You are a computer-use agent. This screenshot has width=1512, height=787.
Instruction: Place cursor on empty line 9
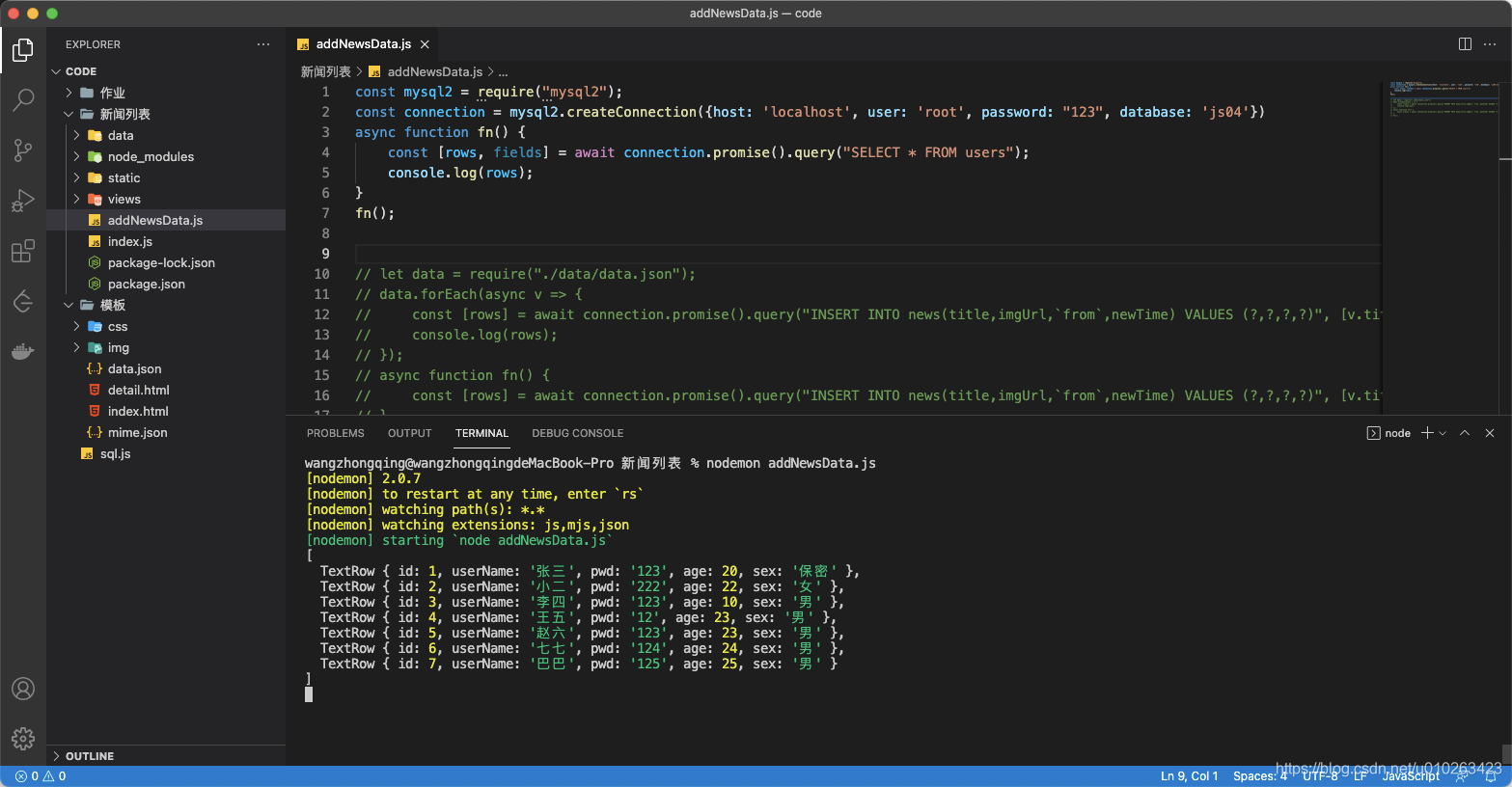pos(867,254)
